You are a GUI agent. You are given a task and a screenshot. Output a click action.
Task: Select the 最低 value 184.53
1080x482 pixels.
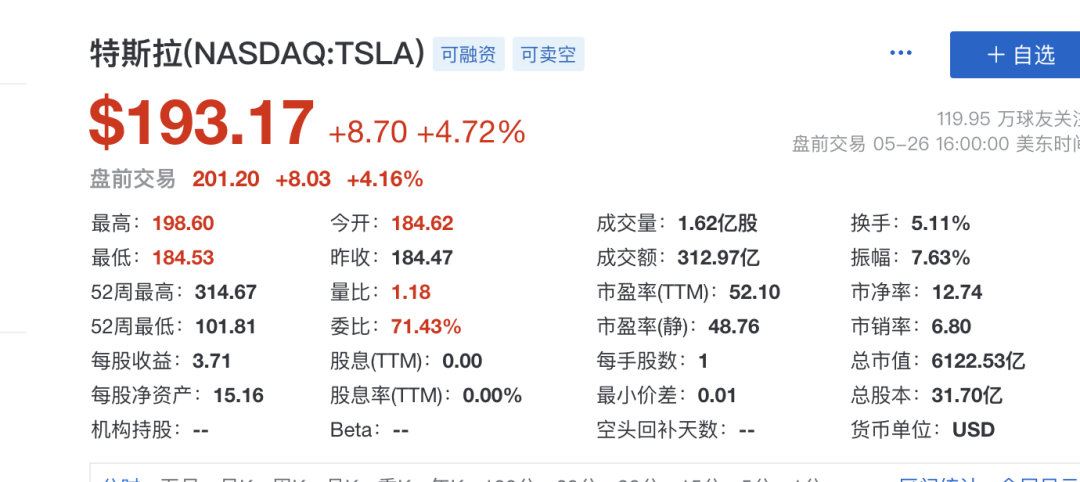point(183,258)
